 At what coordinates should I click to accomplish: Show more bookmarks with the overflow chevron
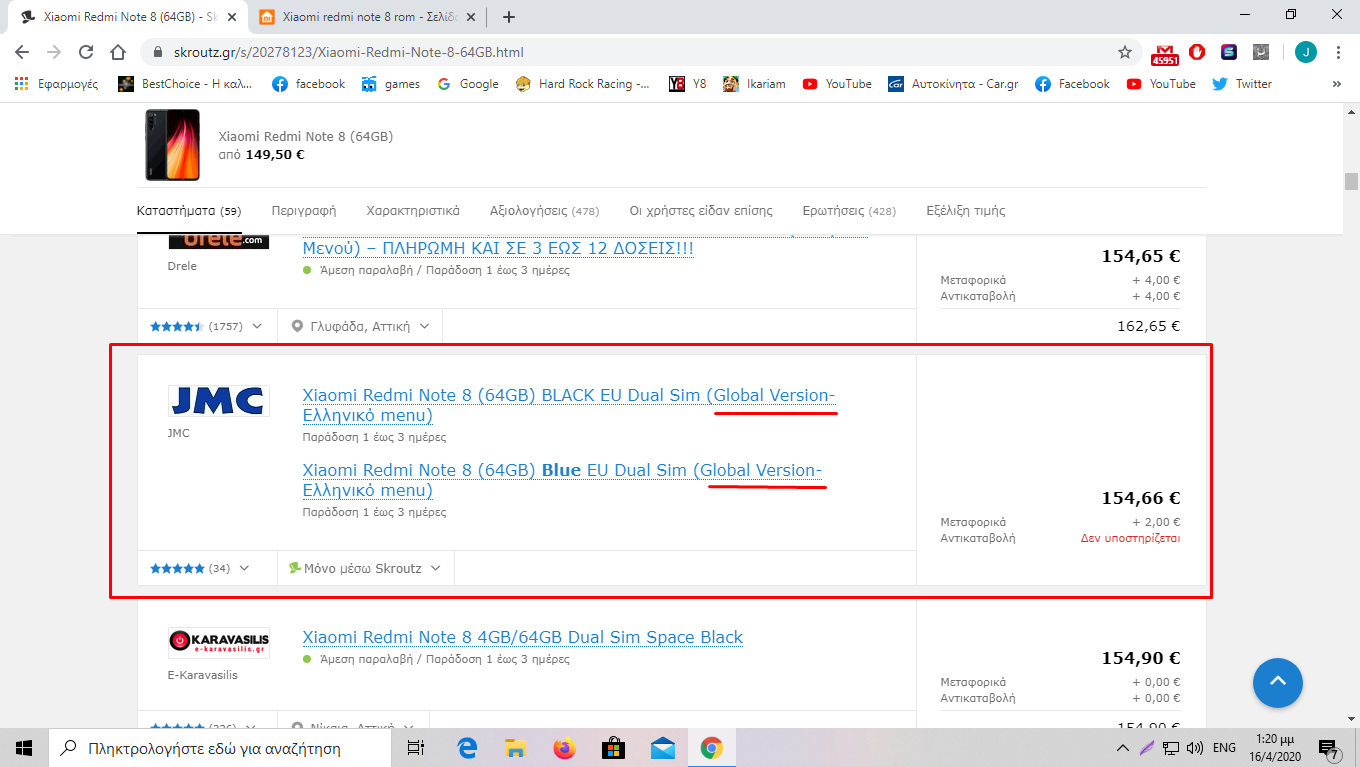pos(1337,84)
